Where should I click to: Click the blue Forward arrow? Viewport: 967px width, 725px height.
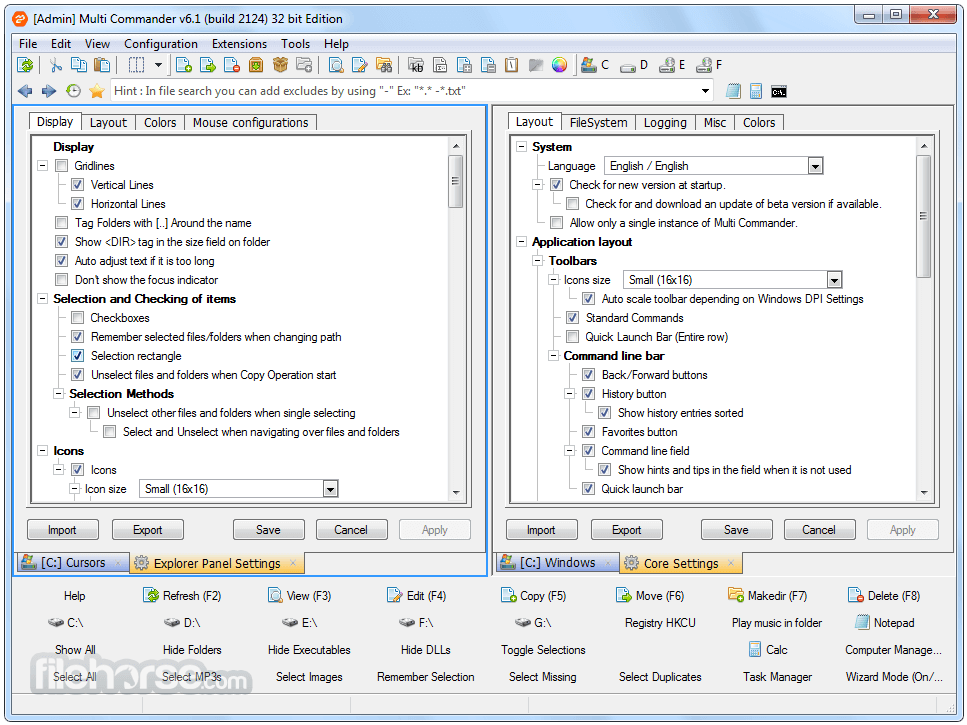[49, 91]
